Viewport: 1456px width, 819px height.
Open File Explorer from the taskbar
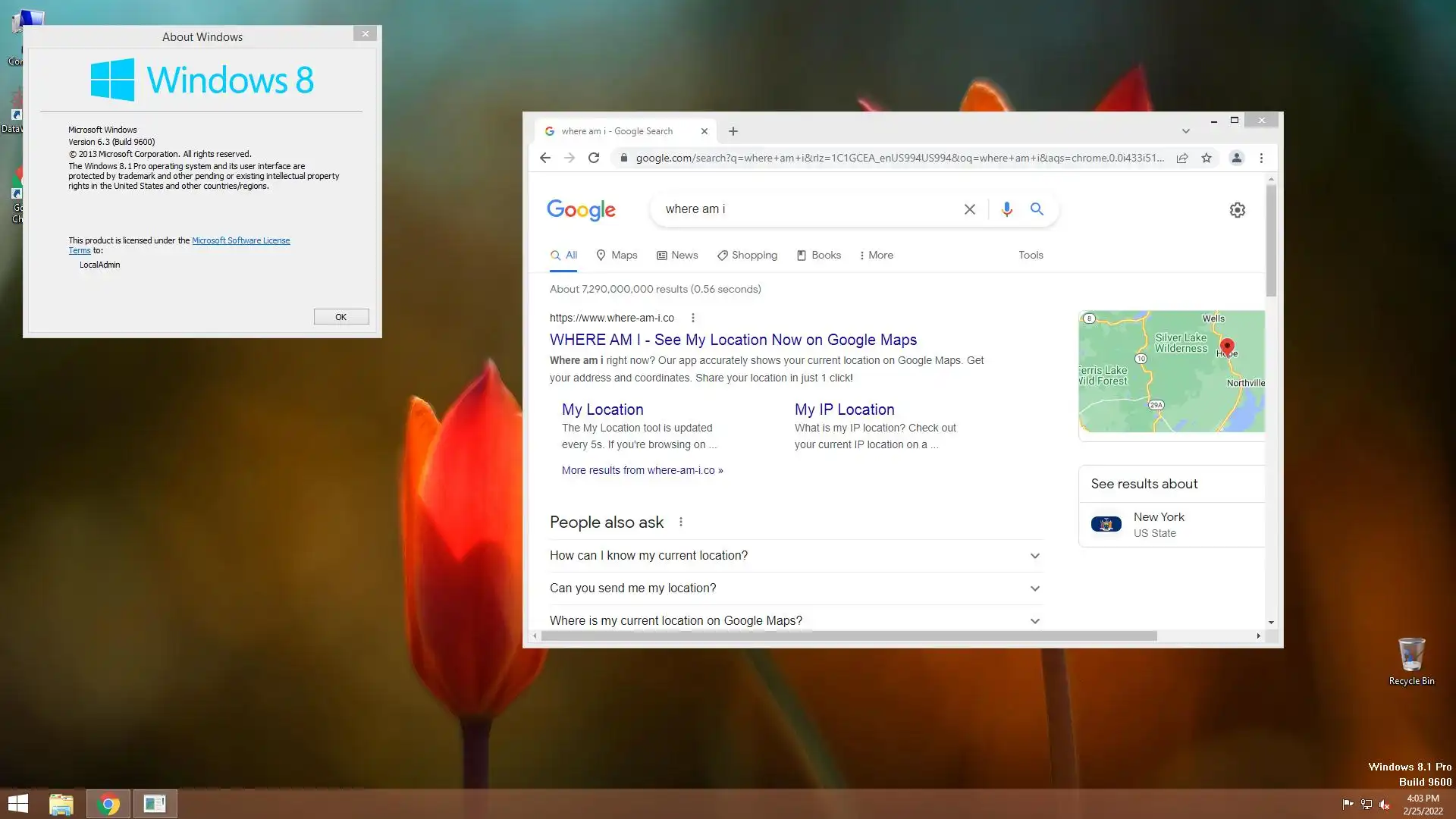[x=61, y=804]
